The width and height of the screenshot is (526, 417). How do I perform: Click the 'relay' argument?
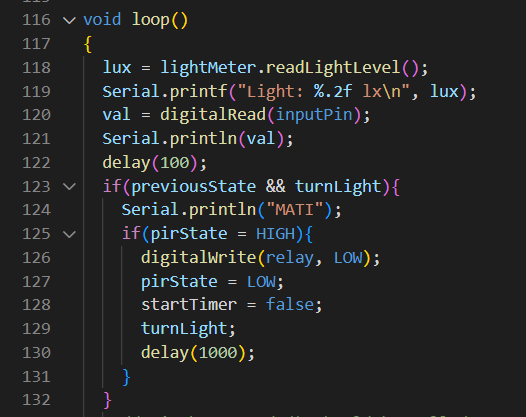[x=290, y=258]
